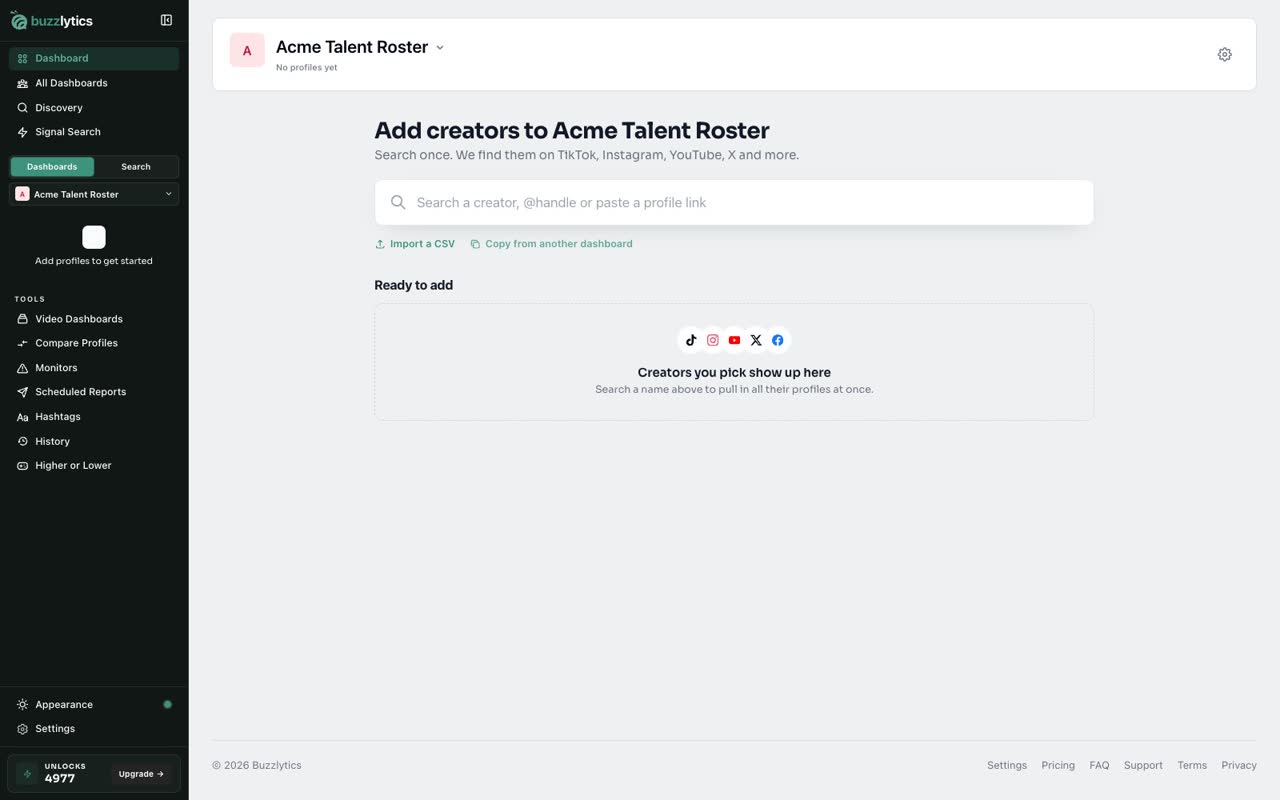
Task: Open Settings in the sidebar
Action: point(94,729)
